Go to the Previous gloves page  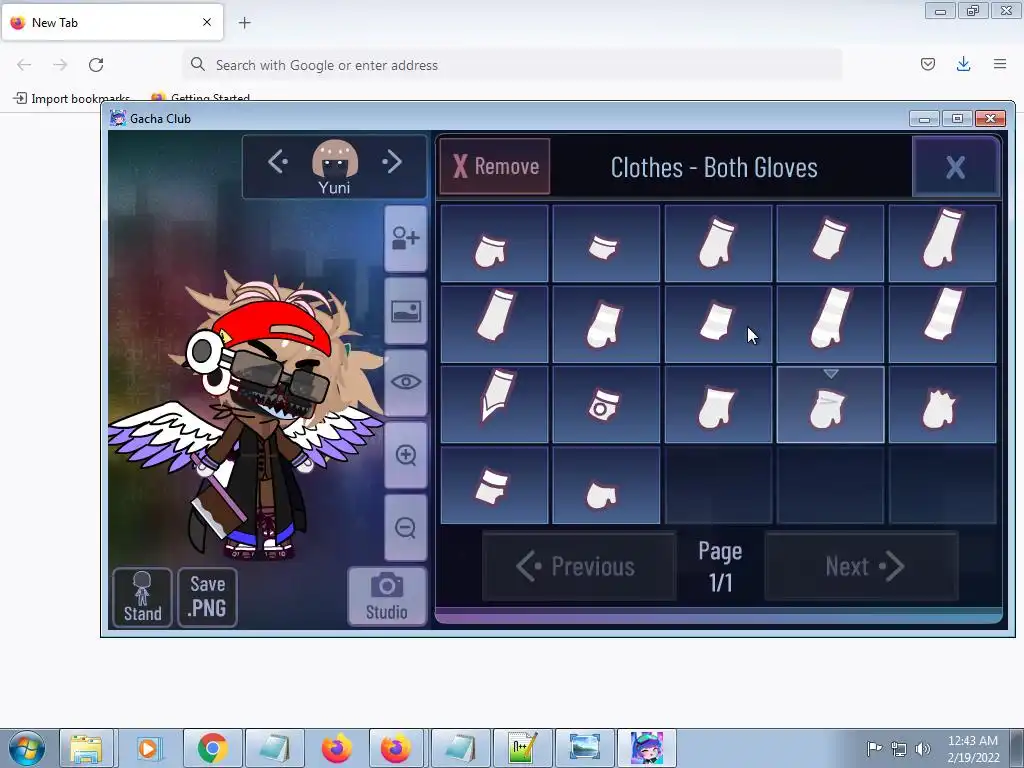click(x=579, y=566)
